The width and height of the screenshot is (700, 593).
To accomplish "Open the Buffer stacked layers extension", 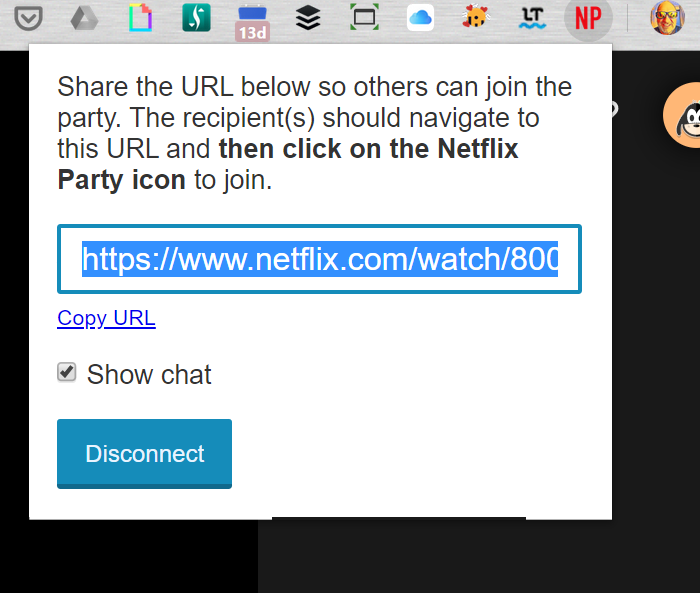I will (309, 17).
